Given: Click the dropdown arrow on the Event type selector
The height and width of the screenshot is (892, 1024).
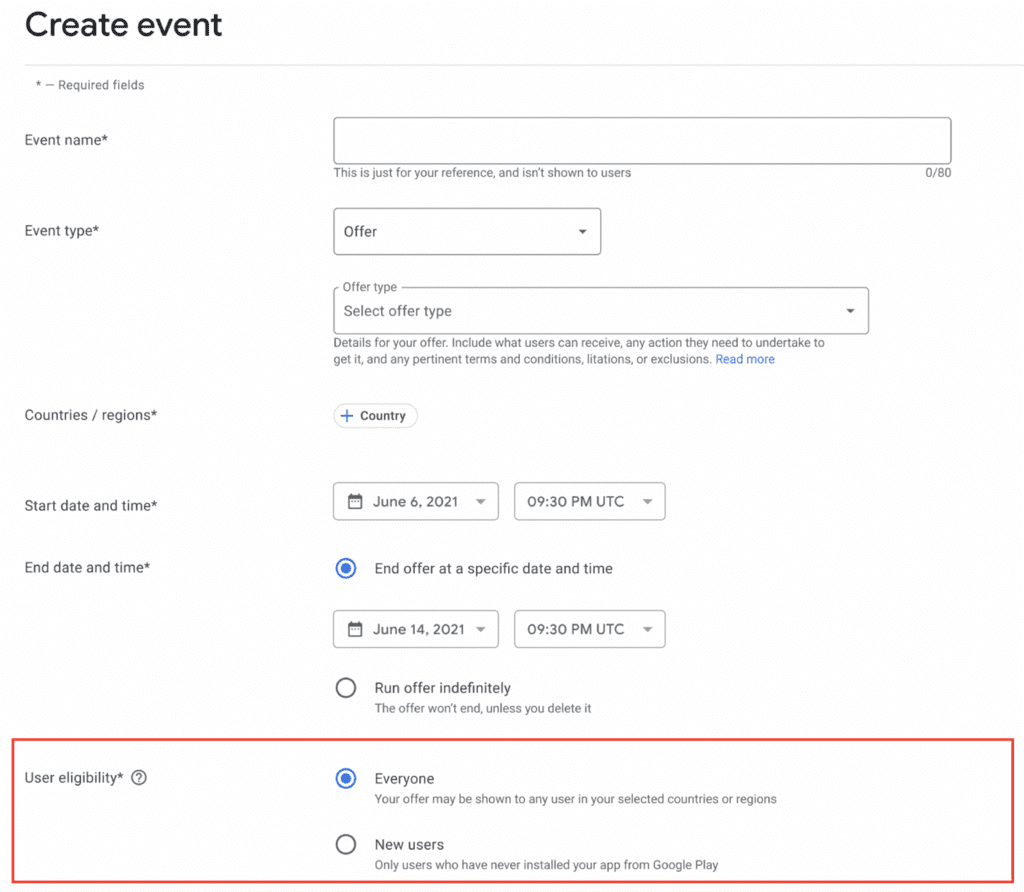Looking at the screenshot, I should click(x=582, y=231).
